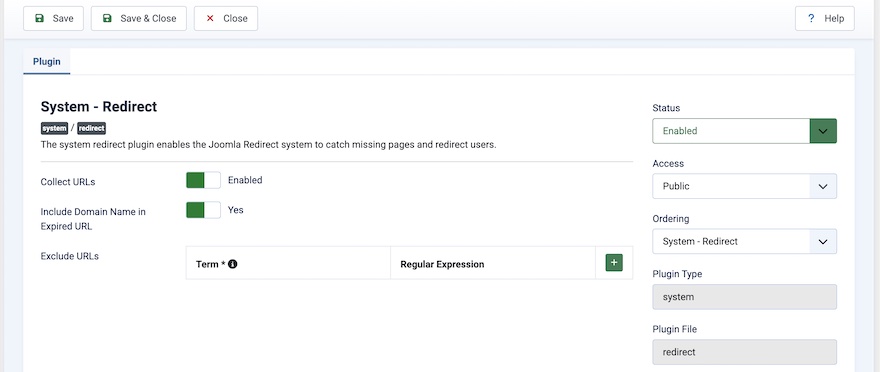
Task: Open the Access dropdown
Action: [x=744, y=186]
